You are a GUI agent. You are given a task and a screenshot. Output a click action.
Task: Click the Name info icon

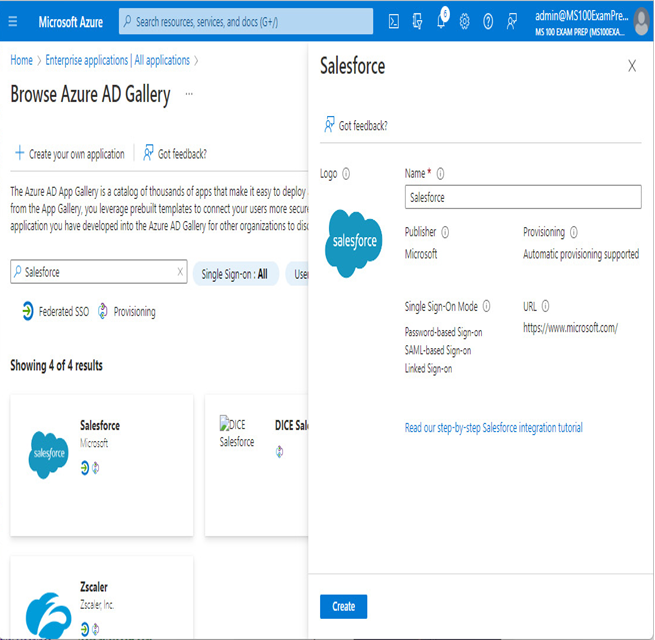pyautogui.click(x=440, y=173)
